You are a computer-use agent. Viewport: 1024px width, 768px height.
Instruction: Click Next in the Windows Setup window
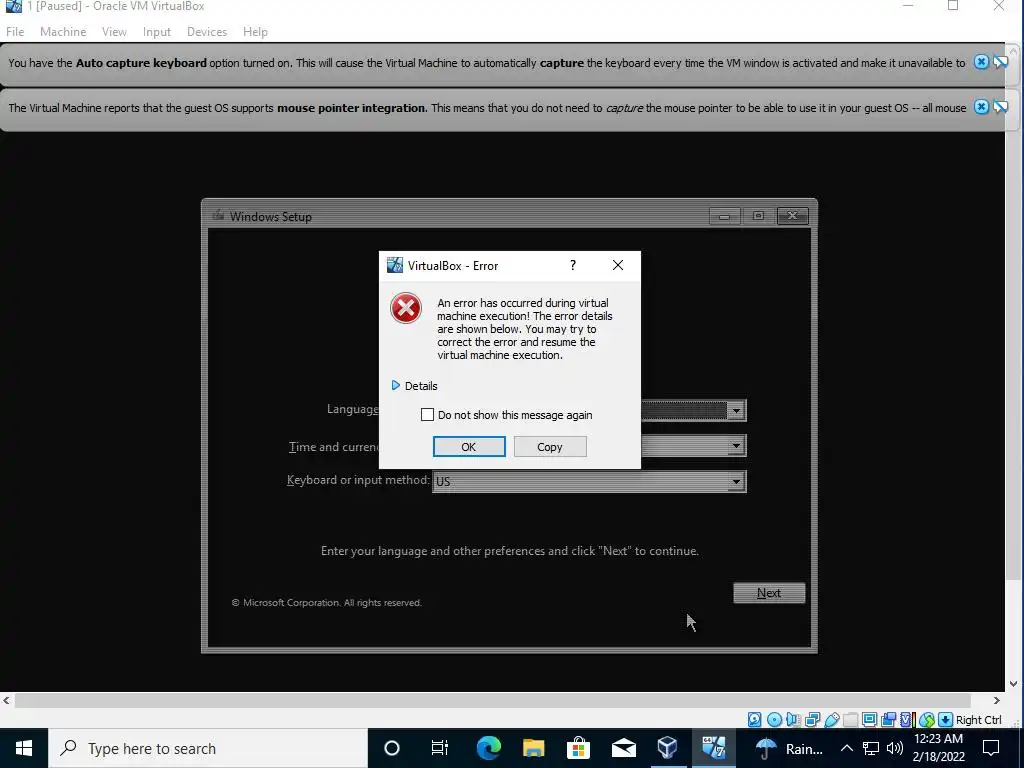click(769, 593)
